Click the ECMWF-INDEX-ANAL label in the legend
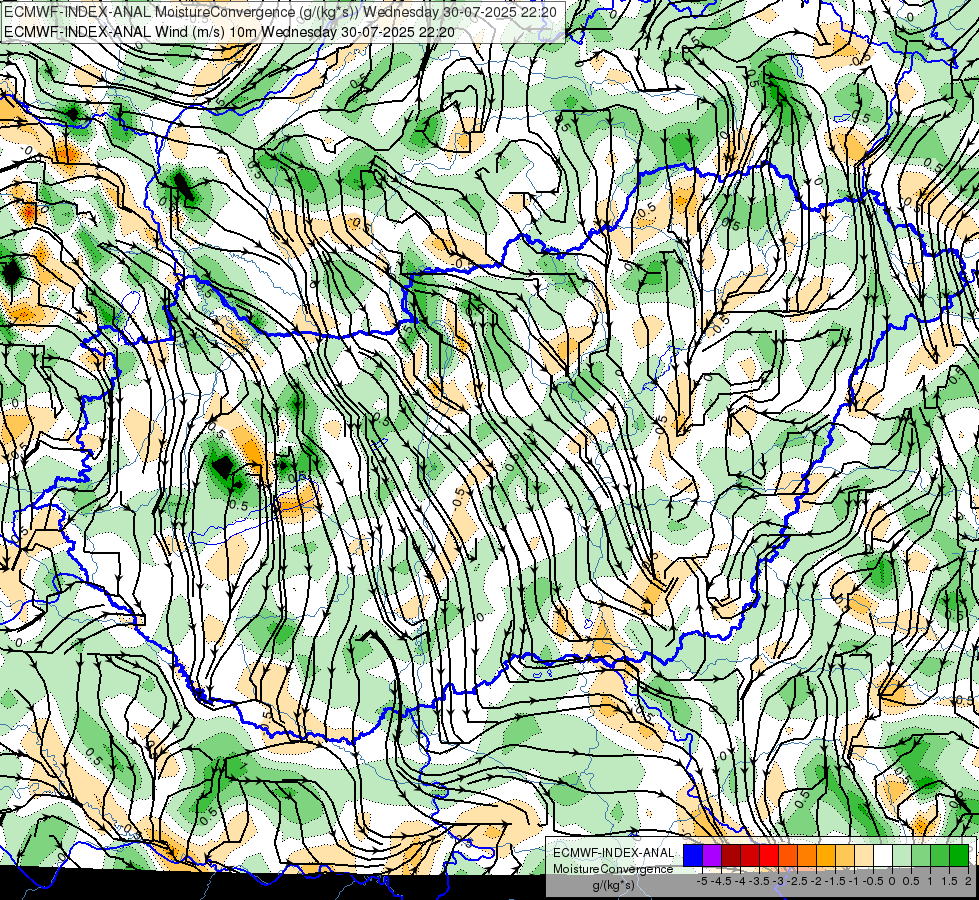The width and height of the screenshot is (979, 900). [x=613, y=853]
